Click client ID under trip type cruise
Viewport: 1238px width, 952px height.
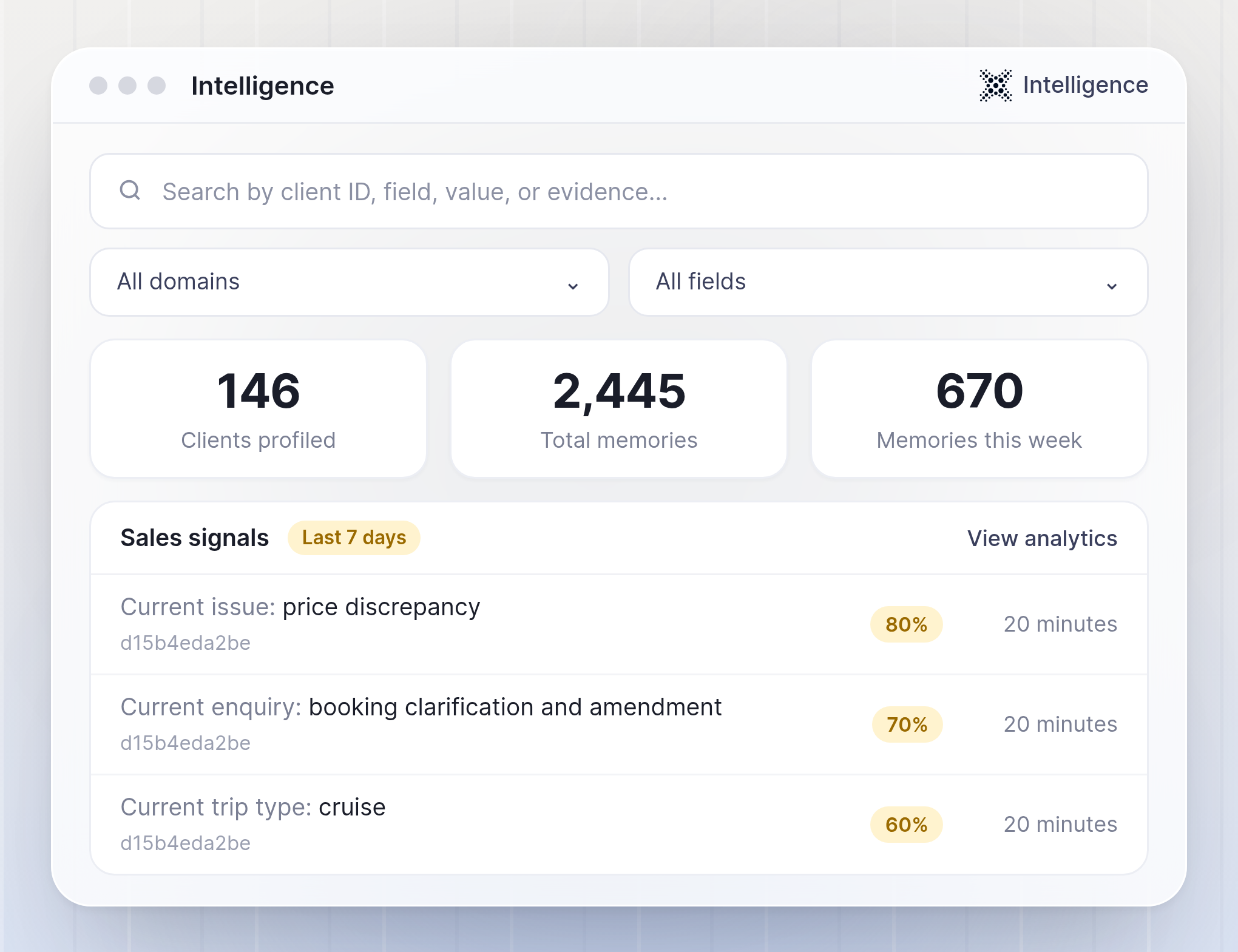[x=185, y=843]
